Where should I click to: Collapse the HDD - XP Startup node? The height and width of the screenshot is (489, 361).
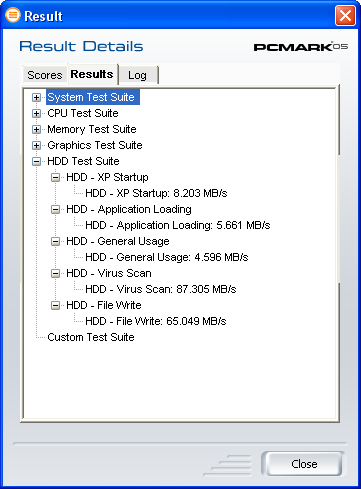click(x=55, y=177)
